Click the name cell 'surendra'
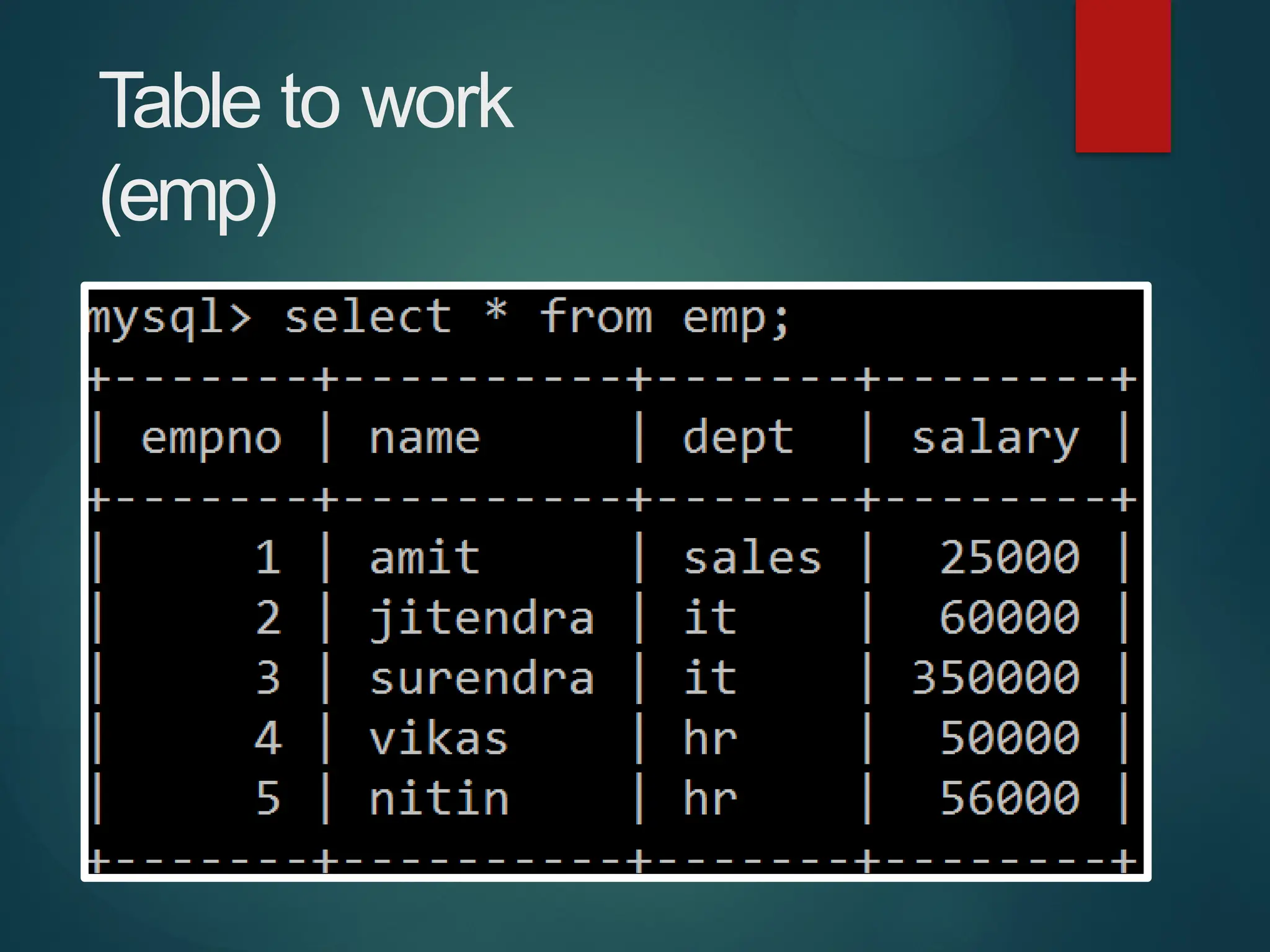The height and width of the screenshot is (952, 1270). click(482, 677)
